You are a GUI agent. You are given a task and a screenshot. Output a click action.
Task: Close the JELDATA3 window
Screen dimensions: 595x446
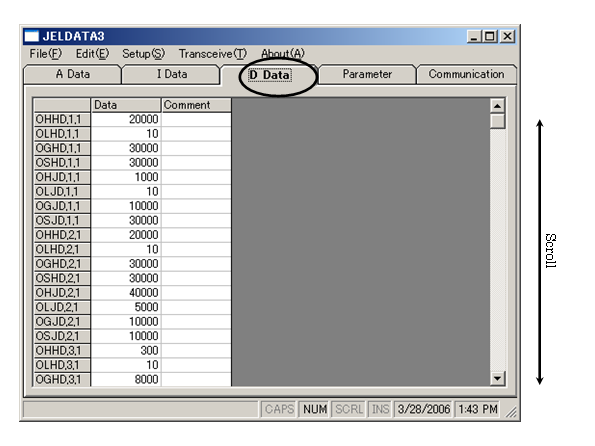pyautogui.click(x=507, y=36)
